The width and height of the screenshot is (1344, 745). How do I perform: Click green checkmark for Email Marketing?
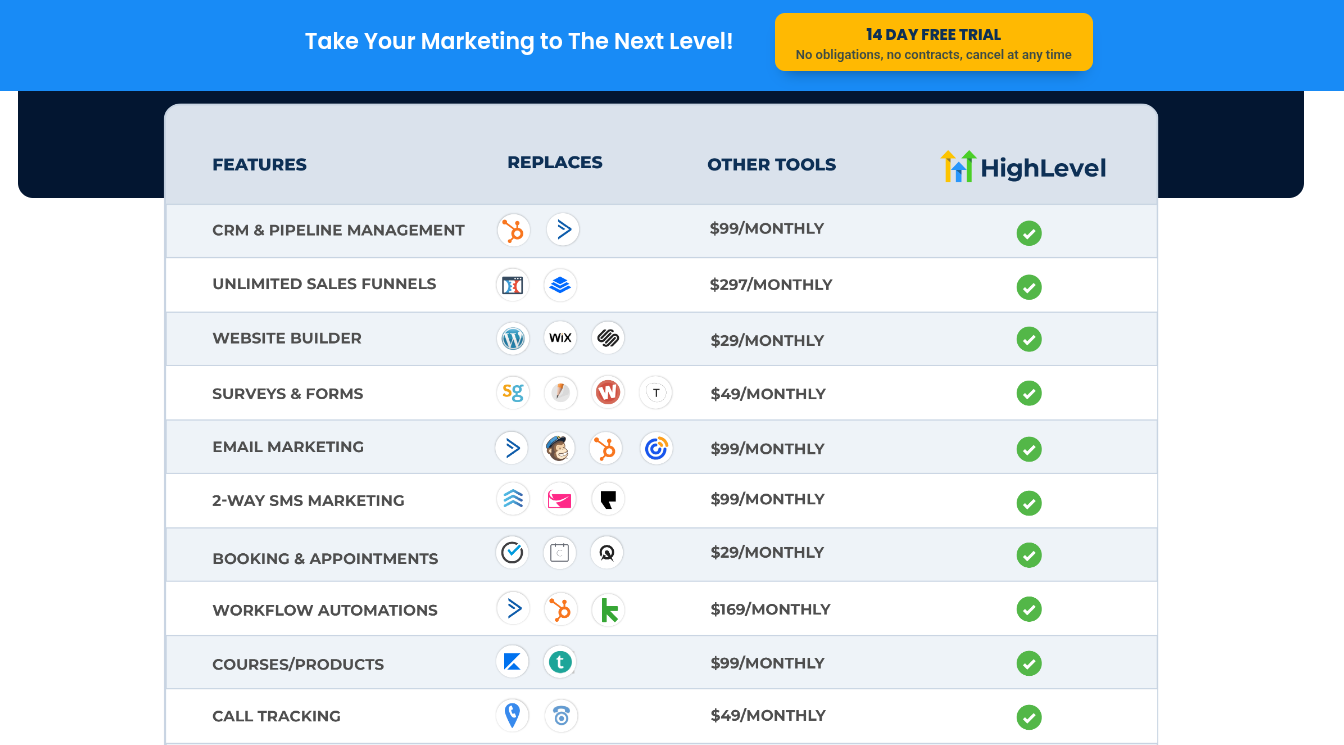1029,449
